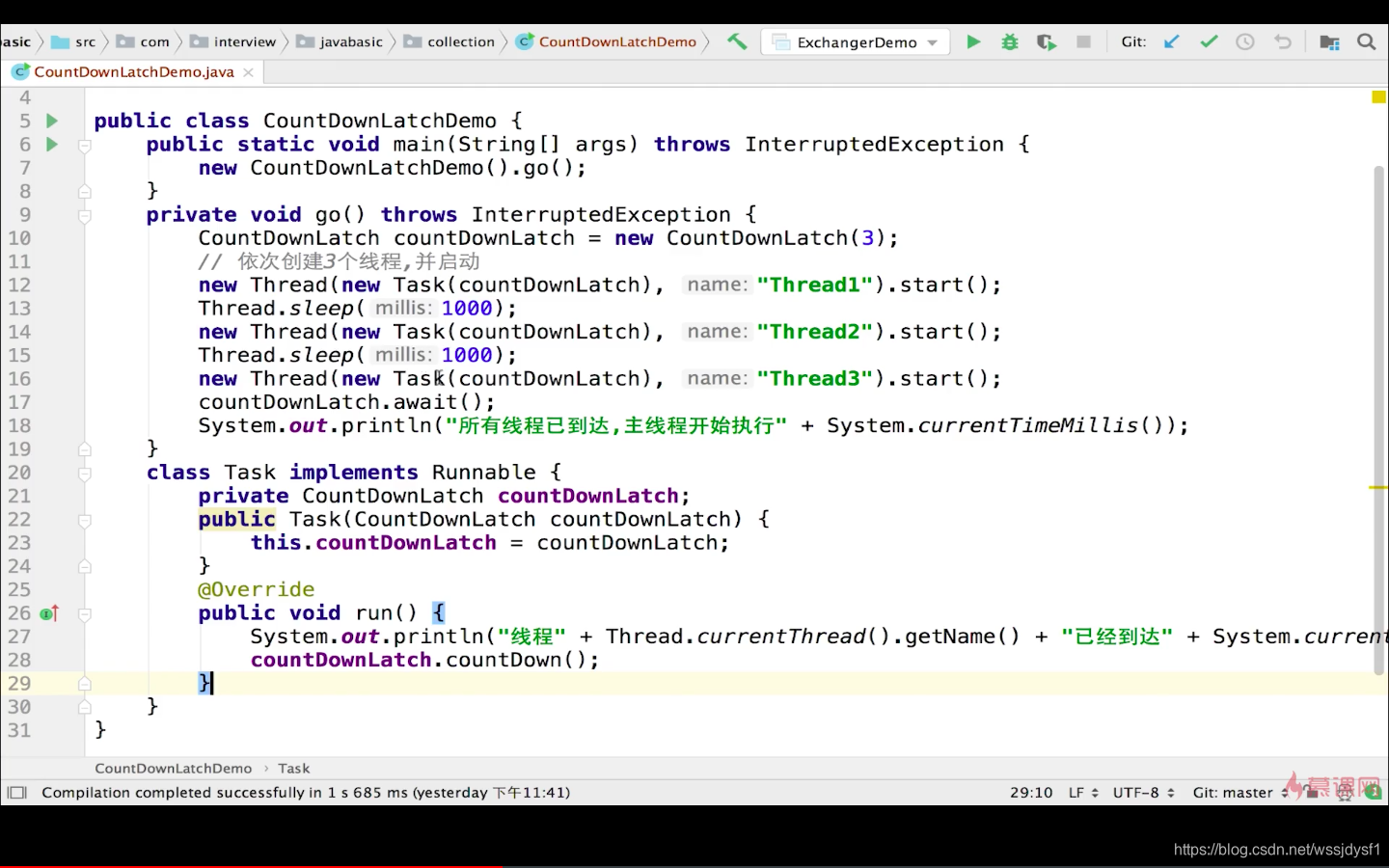
Task: Click the Git: label in the toolbar
Action: [1134, 41]
